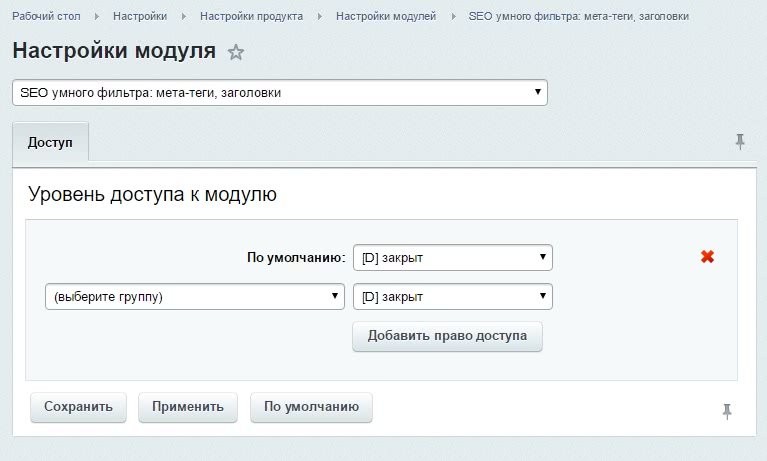Add page to favorites with star icon

236,52
